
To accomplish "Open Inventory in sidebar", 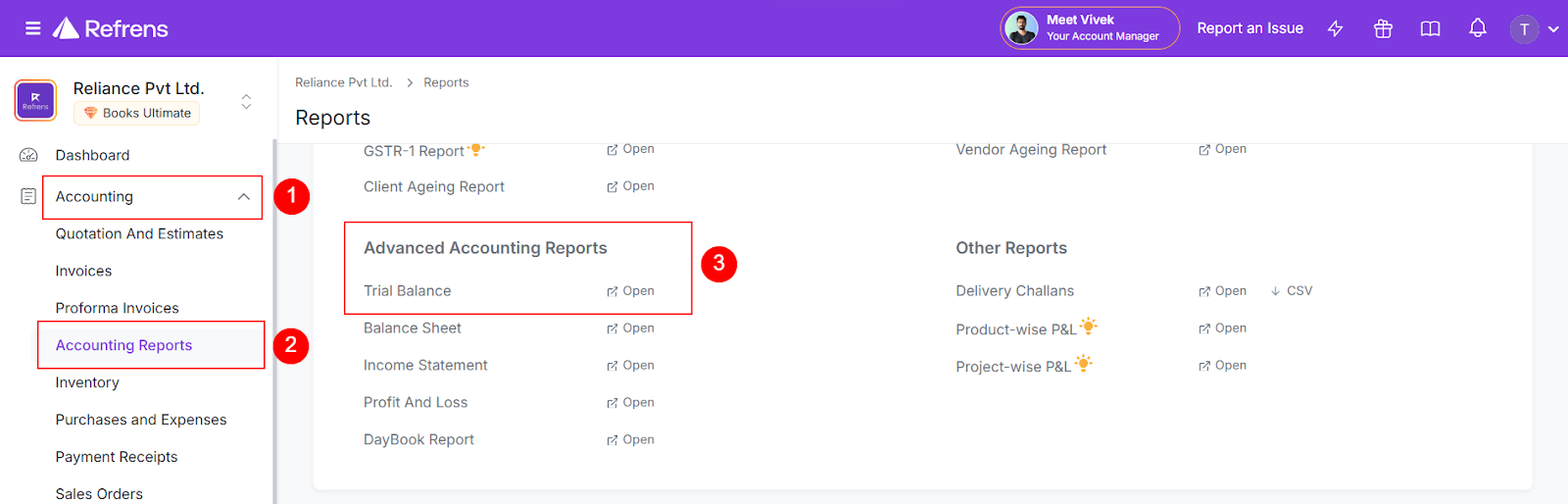I will pos(87,382).
